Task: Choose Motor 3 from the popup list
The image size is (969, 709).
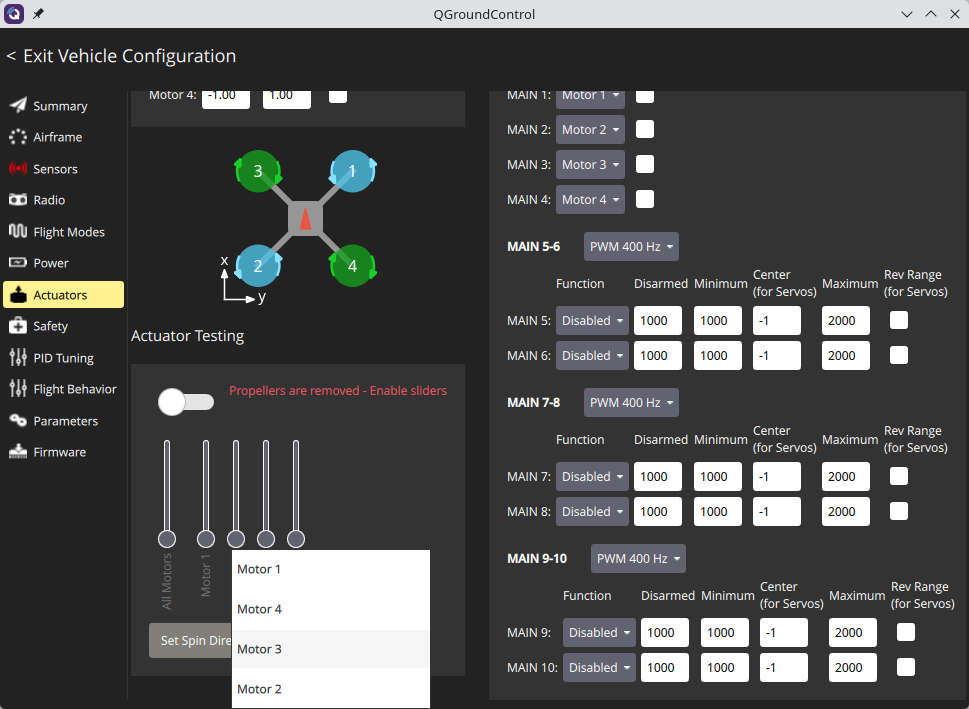Action: (x=330, y=649)
